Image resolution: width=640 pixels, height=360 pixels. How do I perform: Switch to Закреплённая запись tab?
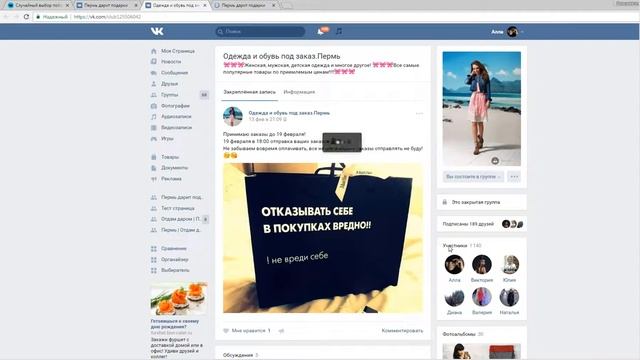point(249,92)
